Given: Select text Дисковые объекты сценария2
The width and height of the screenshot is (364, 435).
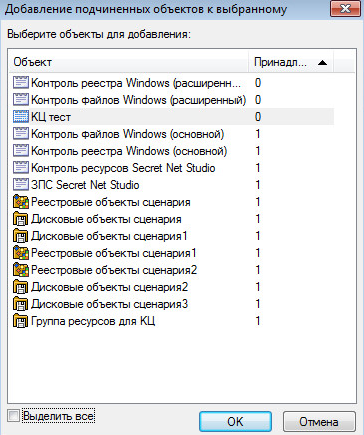Looking at the screenshot, I should (x=109, y=287).
